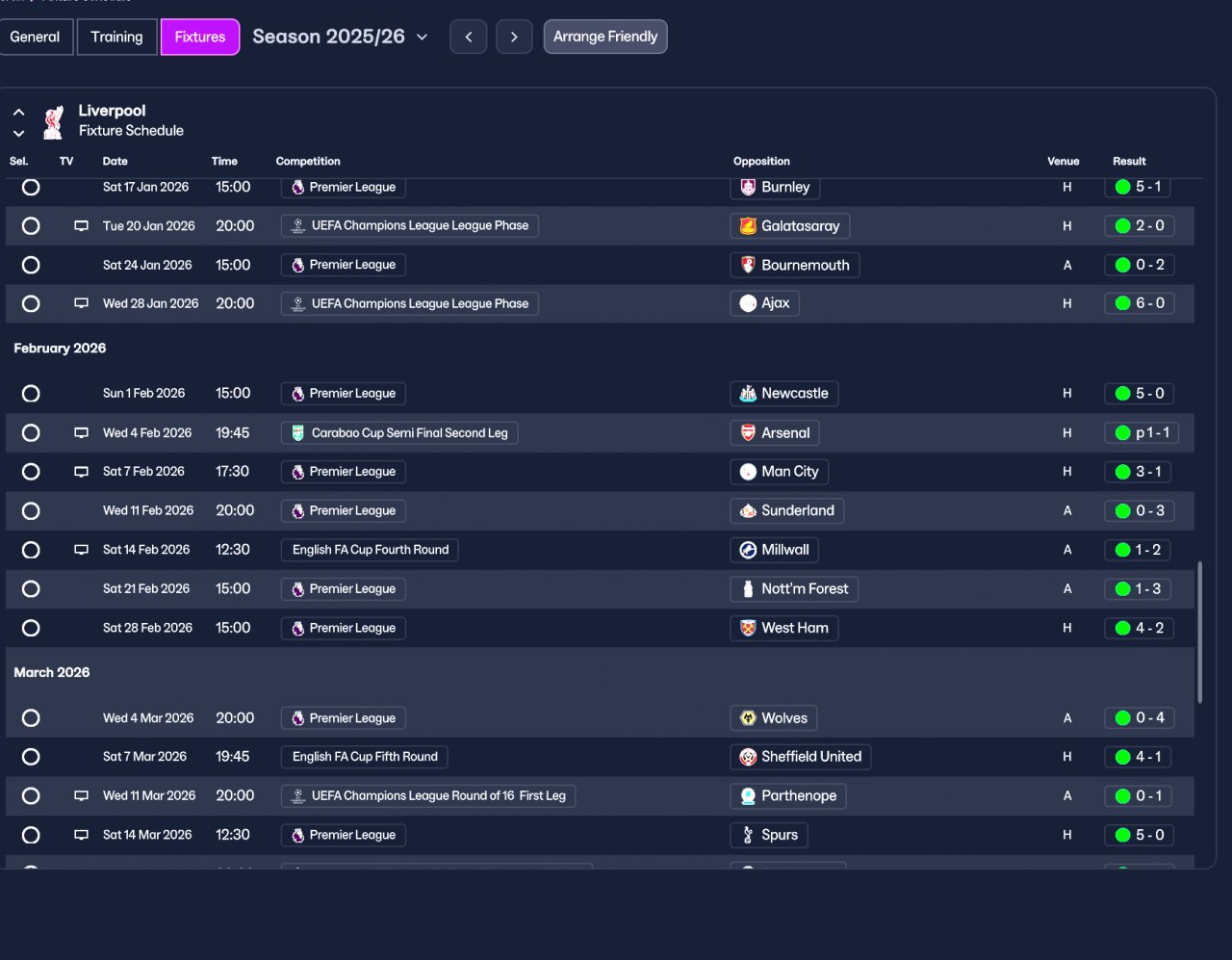1232x960 pixels.
Task: Sort by the Opposition column header
Action: 761,161
